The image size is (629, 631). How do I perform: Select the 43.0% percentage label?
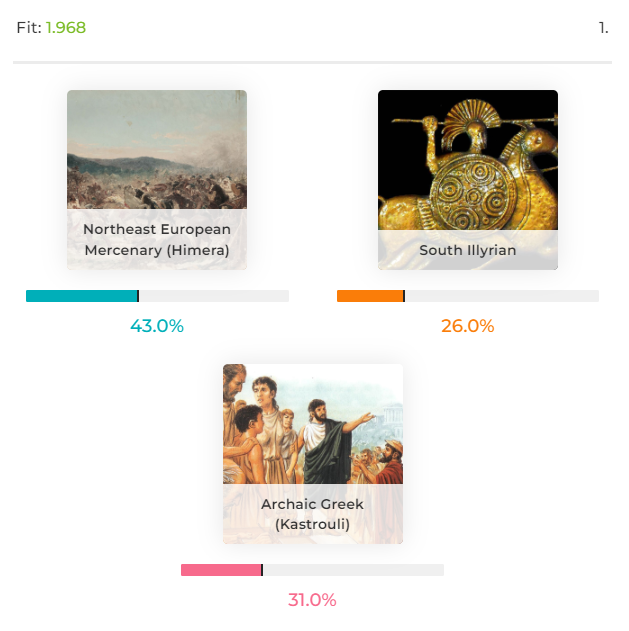[157, 326]
